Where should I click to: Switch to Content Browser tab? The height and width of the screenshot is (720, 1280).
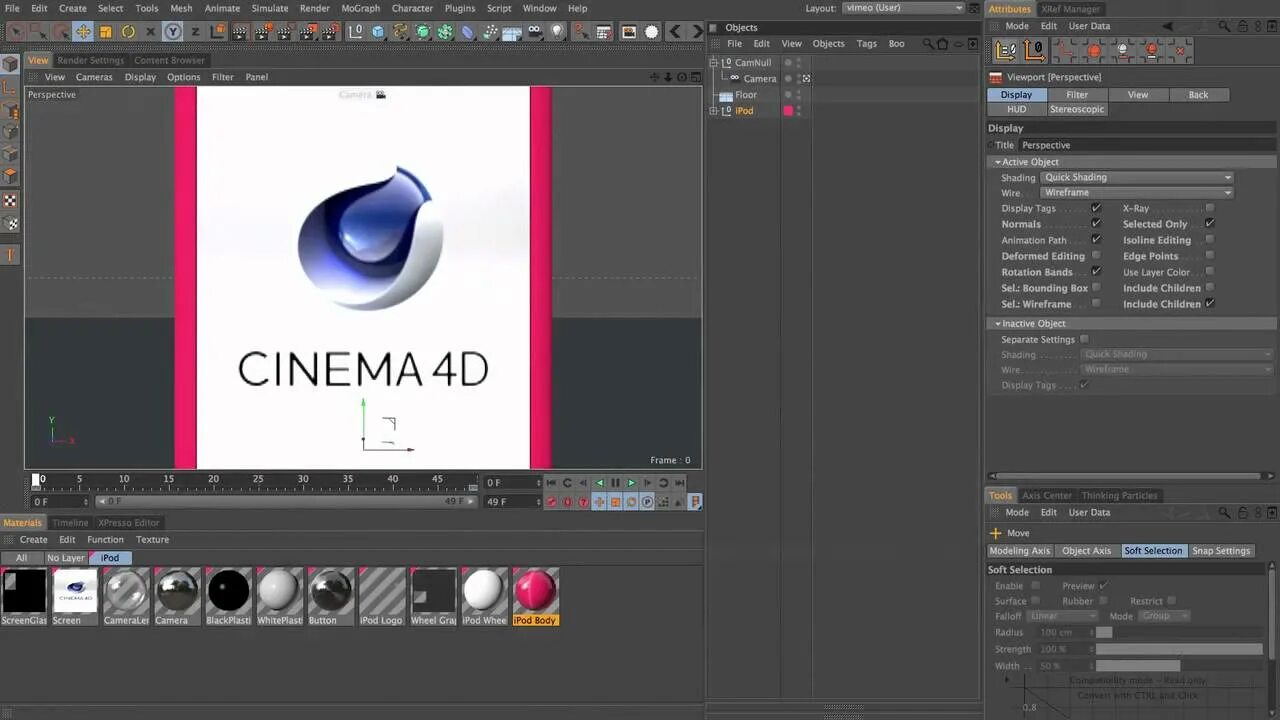pyautogui.click(x=169, y=60)
